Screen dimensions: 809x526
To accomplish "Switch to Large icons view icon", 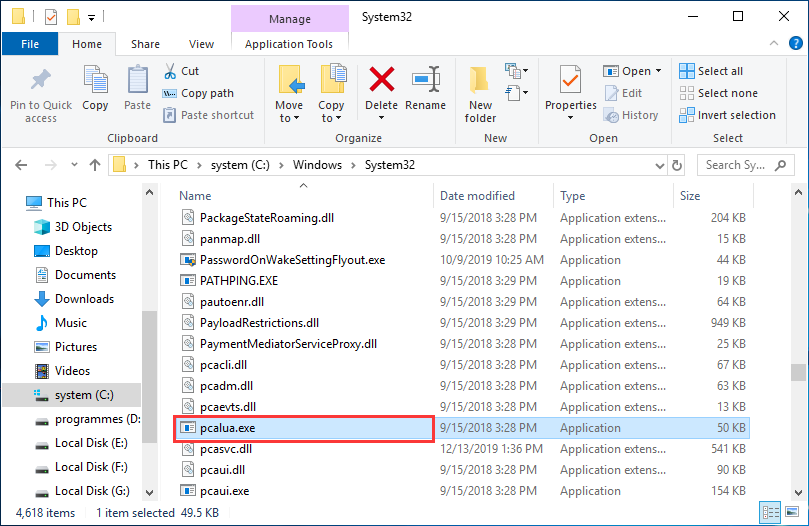I will tap(791, 512).
